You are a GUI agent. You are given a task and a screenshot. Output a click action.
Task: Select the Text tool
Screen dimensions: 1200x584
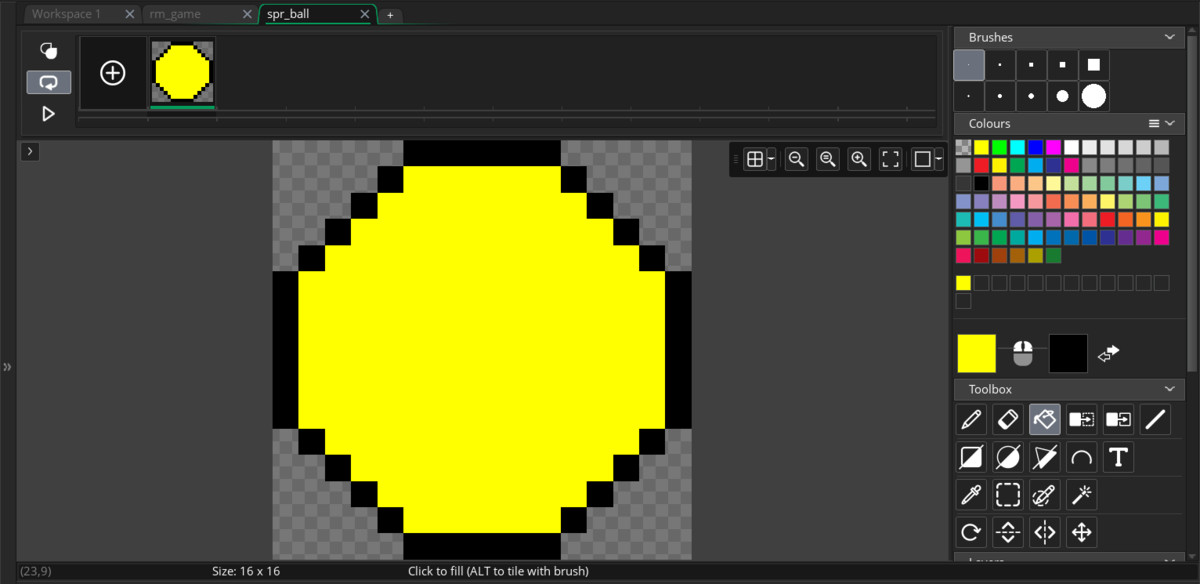pos(1118,458)
